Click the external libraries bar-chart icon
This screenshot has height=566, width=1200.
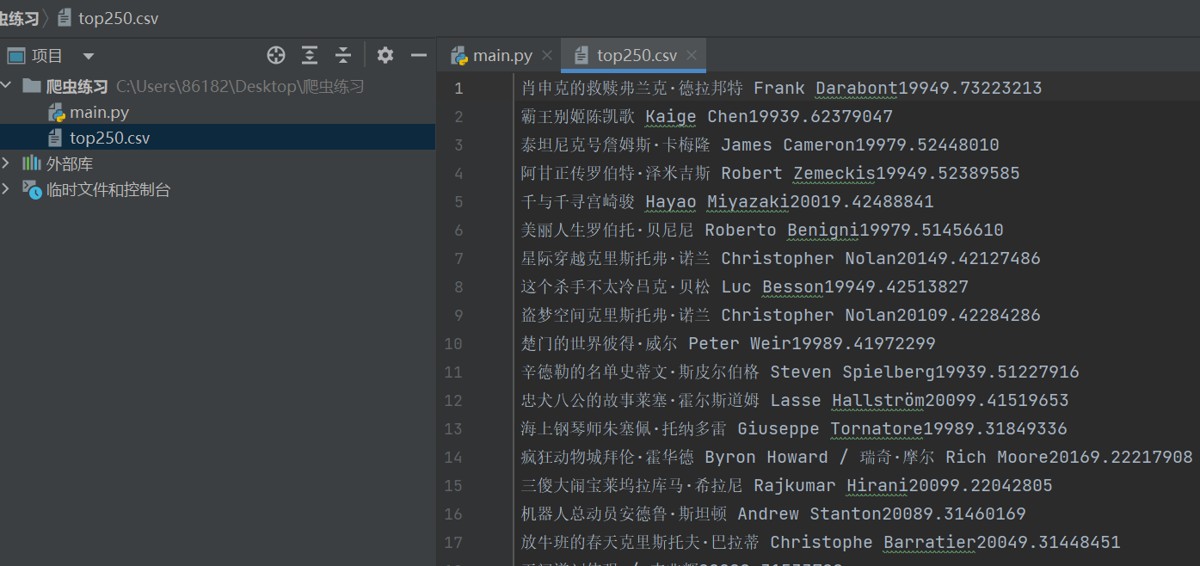[x=32, y=163]
